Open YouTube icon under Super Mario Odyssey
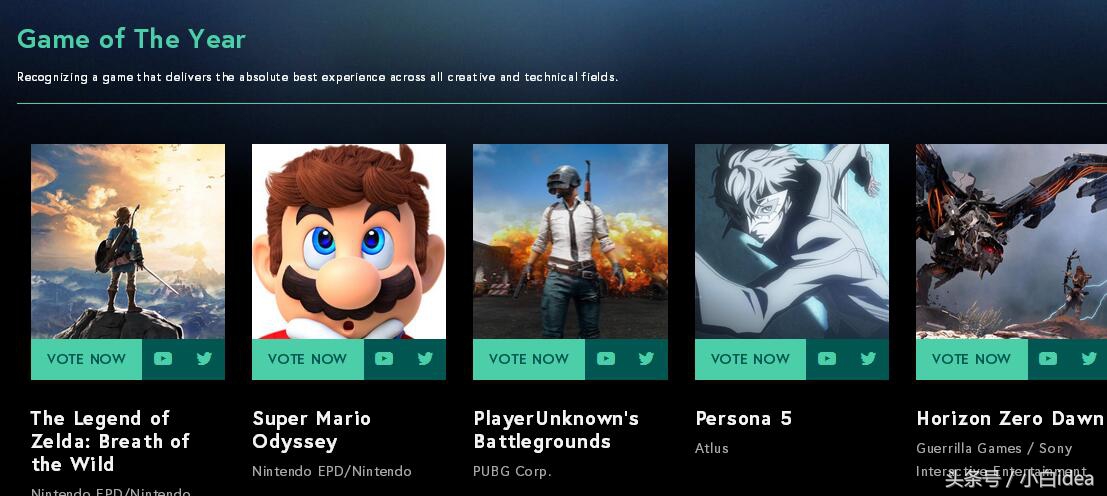This screenshot has width=1107, height=496. point(384,359)
